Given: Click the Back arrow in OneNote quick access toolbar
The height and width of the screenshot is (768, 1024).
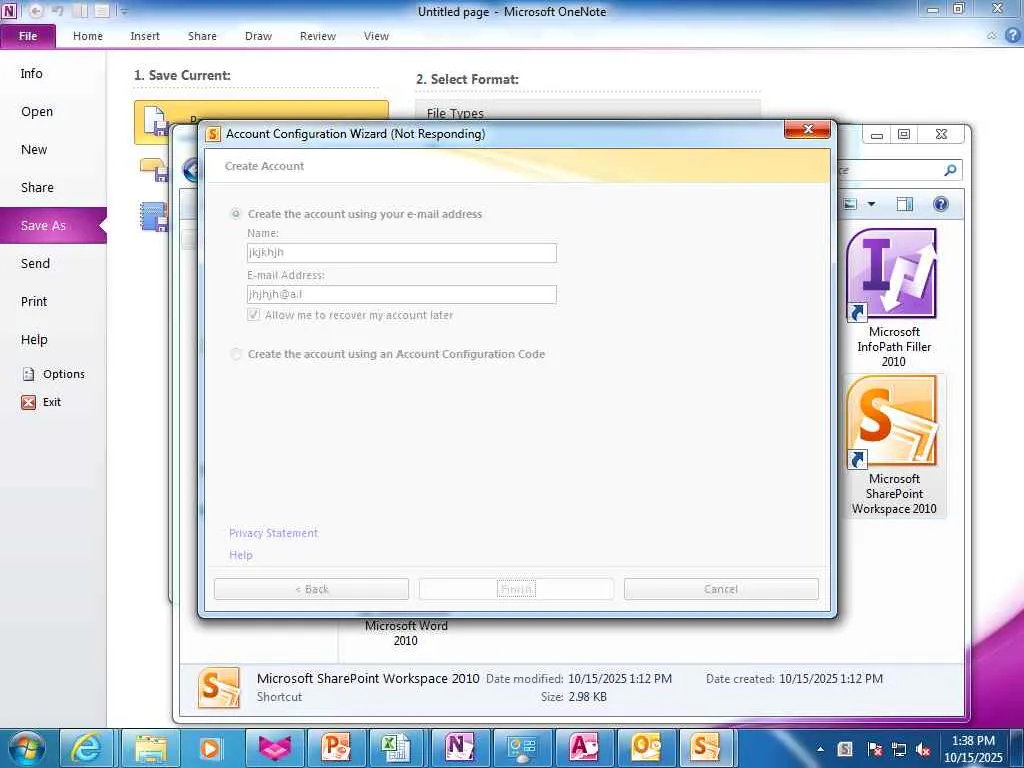Looking at the screenshot, I should coord(35,10).
